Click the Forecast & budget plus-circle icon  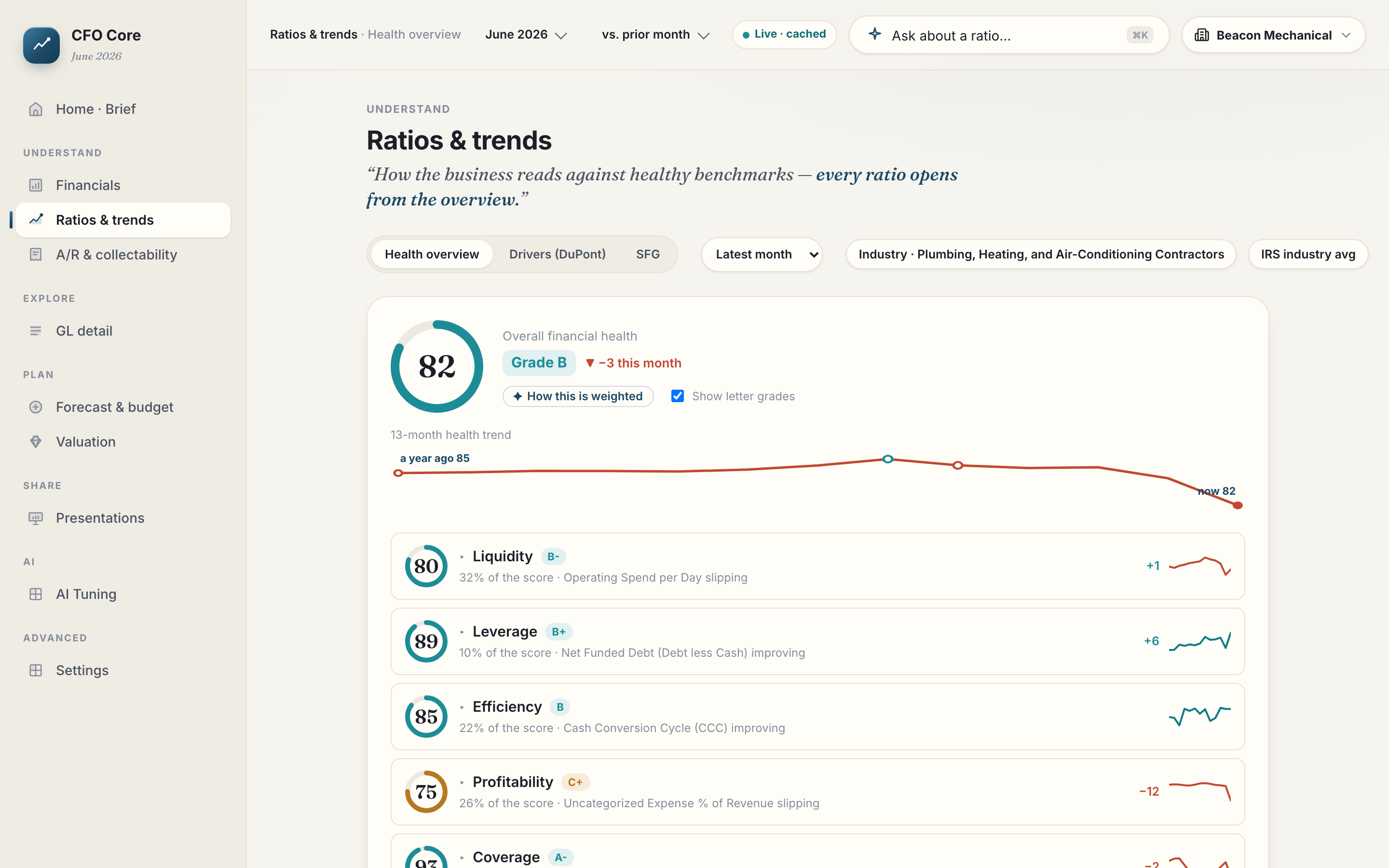point(36,407)
